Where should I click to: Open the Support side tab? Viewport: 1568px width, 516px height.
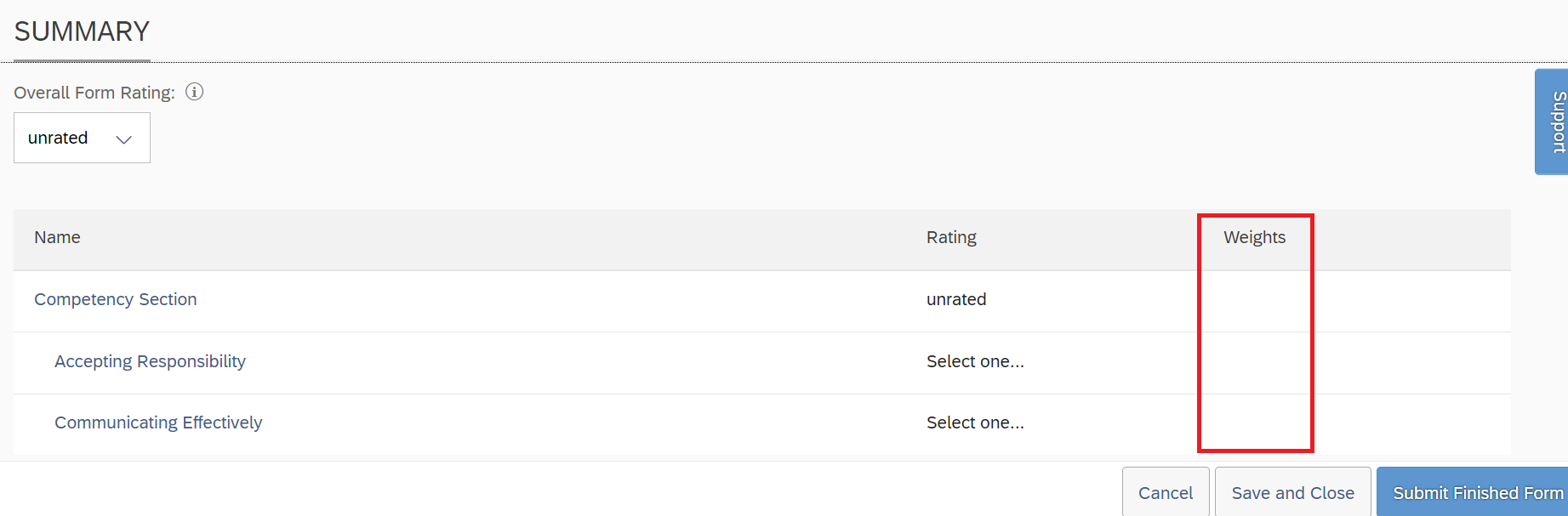pos(1552,122)
